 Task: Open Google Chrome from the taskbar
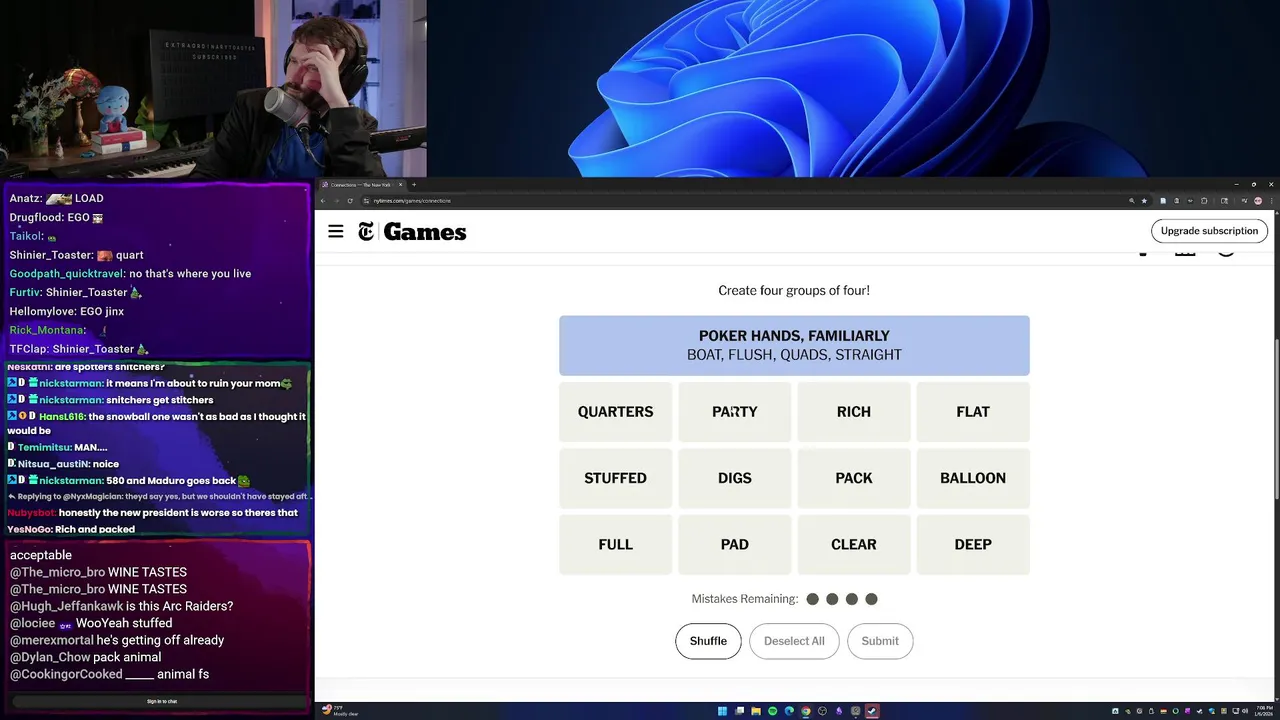(x=806, y=711)
